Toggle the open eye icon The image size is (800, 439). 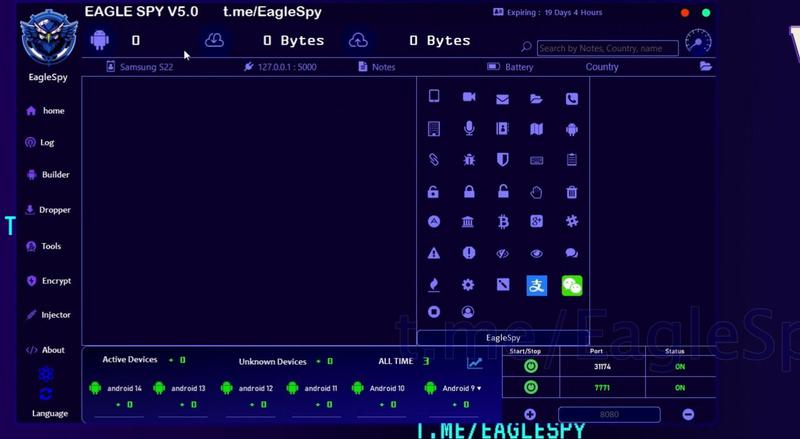536,254
